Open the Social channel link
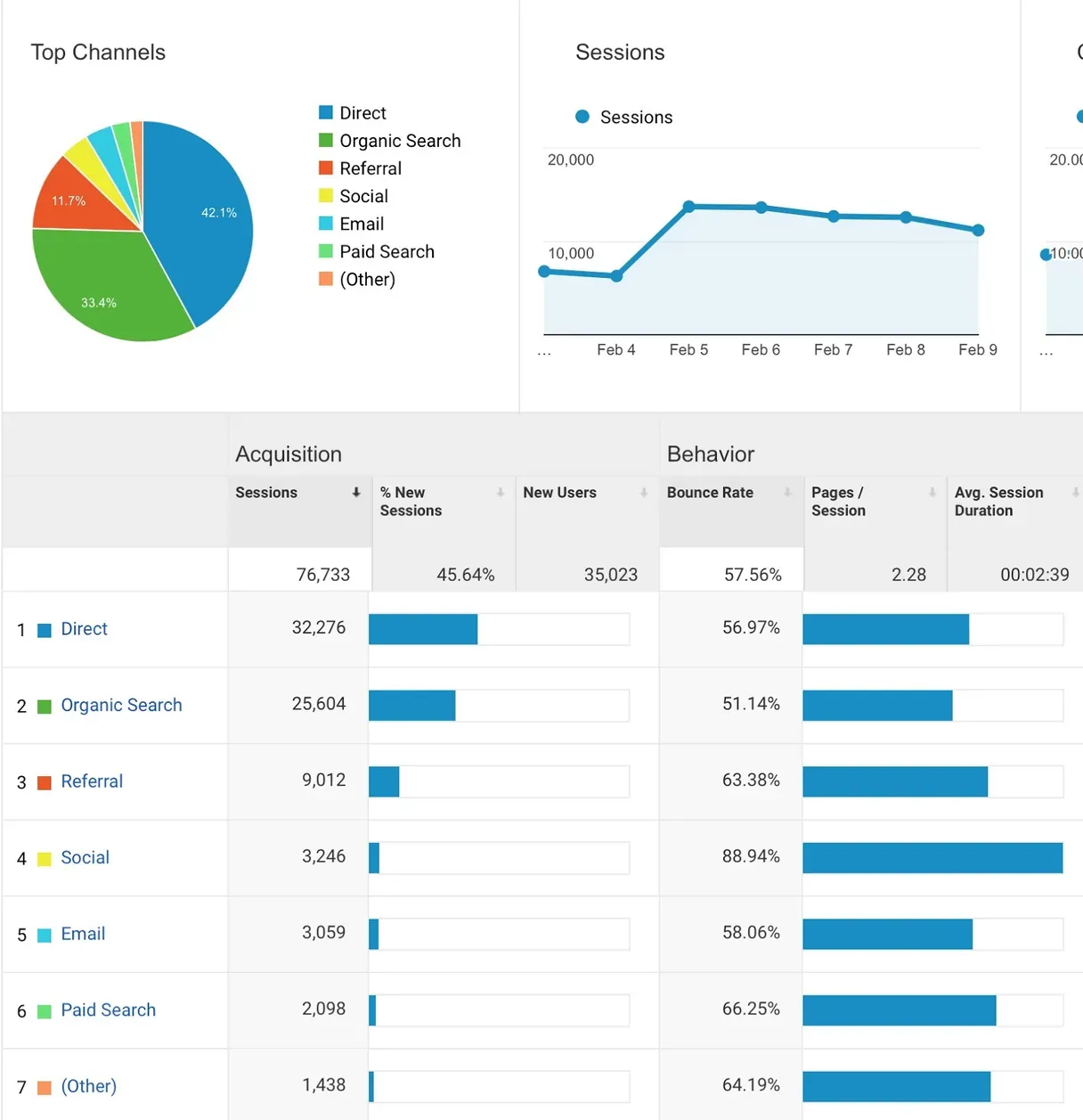Image resolution: width=1083 pixels, height=1120 pixels. pyautogui.click(x=85, y=857)
